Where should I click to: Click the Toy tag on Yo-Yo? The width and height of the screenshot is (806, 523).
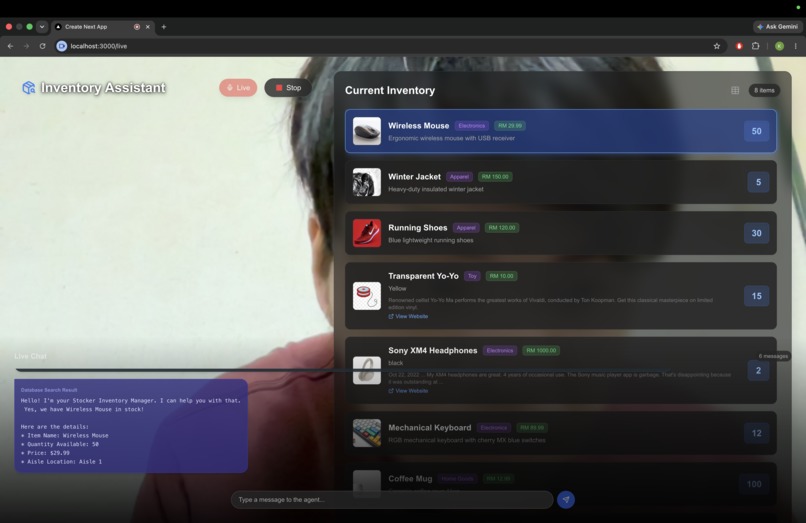click(472, 276)
